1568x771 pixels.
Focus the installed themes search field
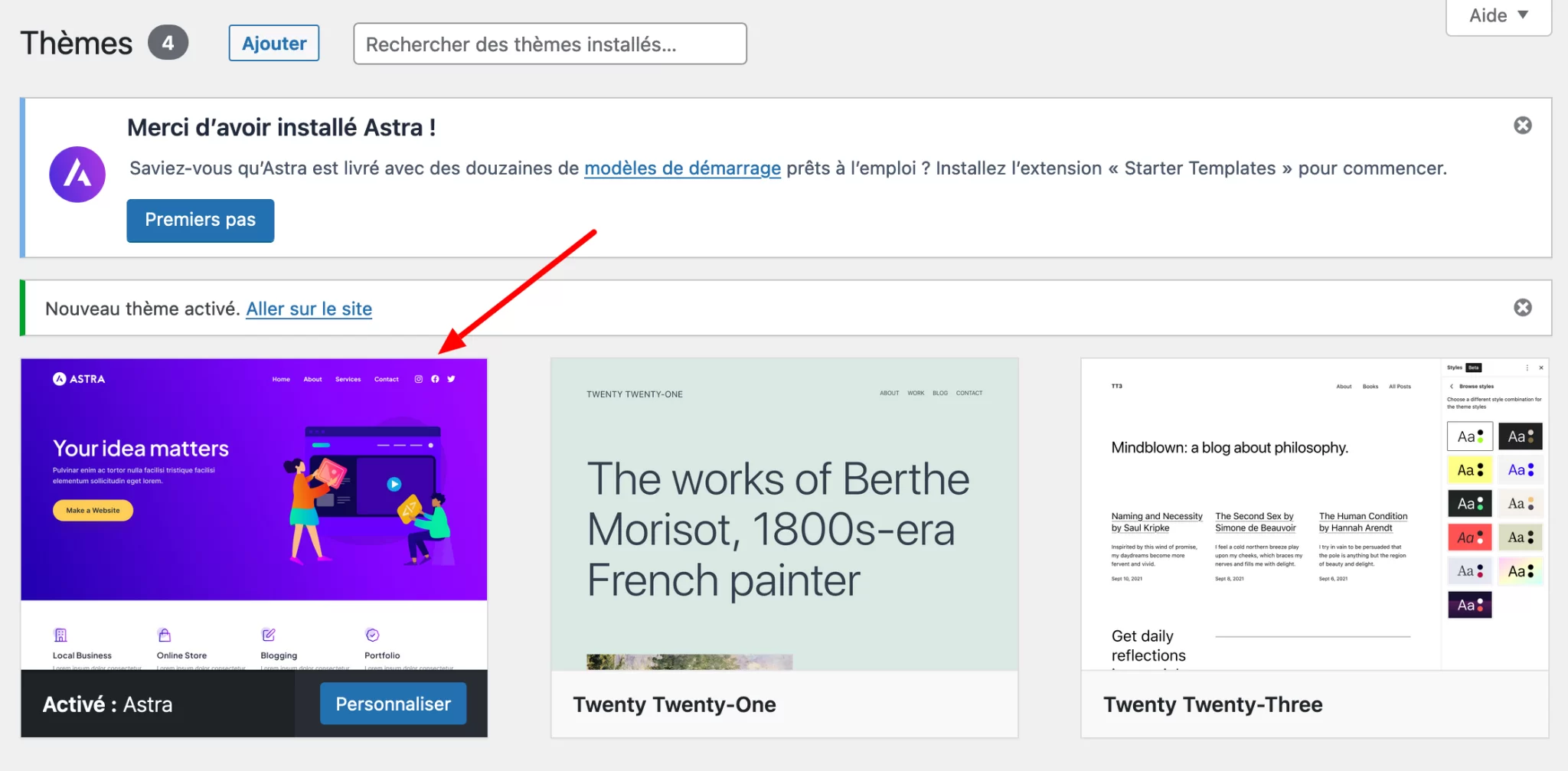click(550, 44)
